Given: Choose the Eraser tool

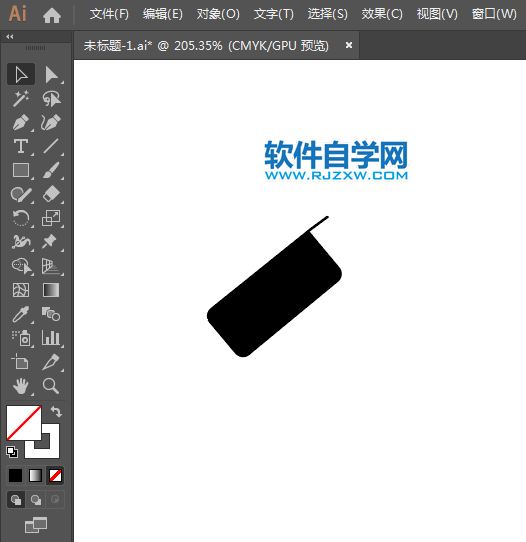Looking at the screenshot, I should point(51,194).
